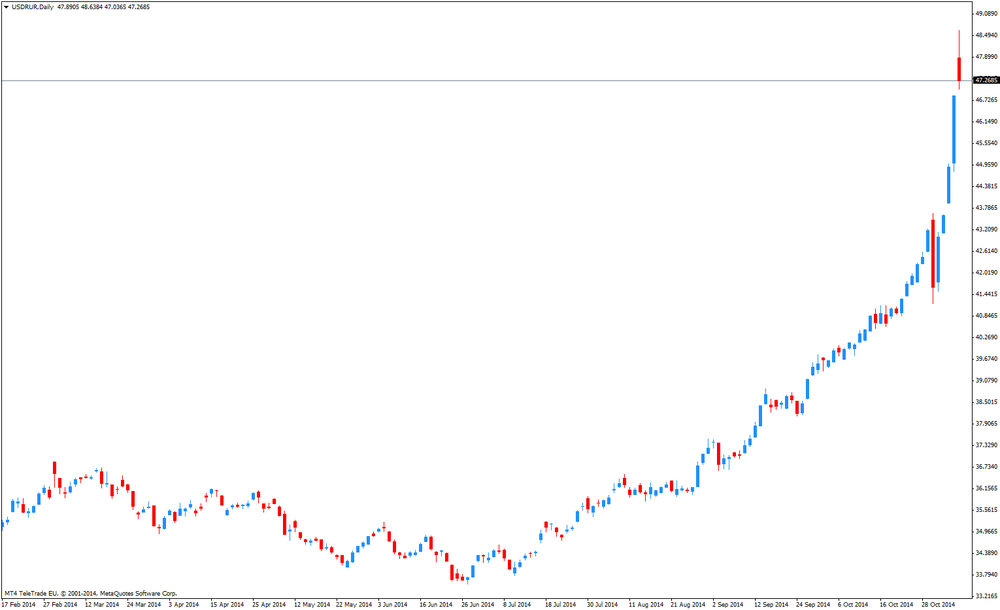This screenshot has height=610, width=1000.
Task: Click price label 33.2165
Action: [x=986, y=596]
